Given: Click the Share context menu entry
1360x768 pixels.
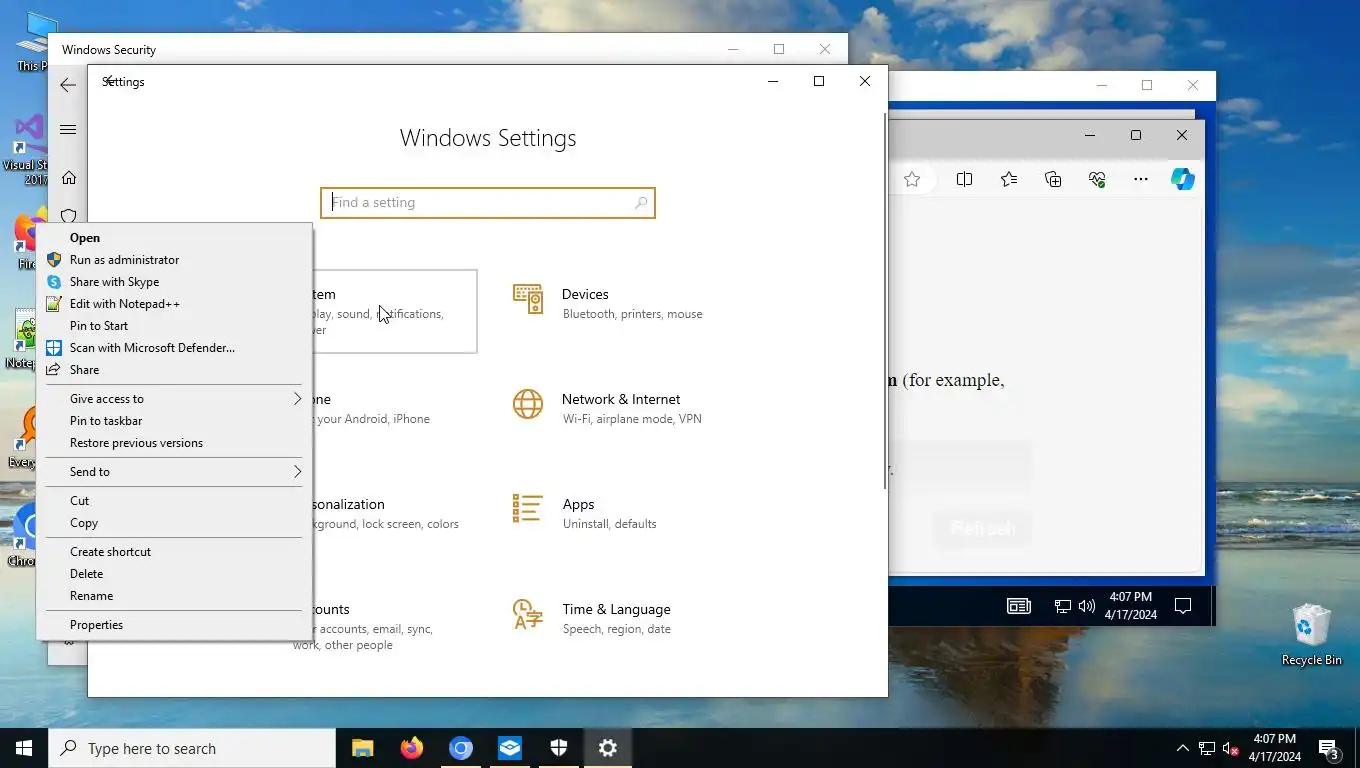Looking at the screenshot, I should pos(174,370).
